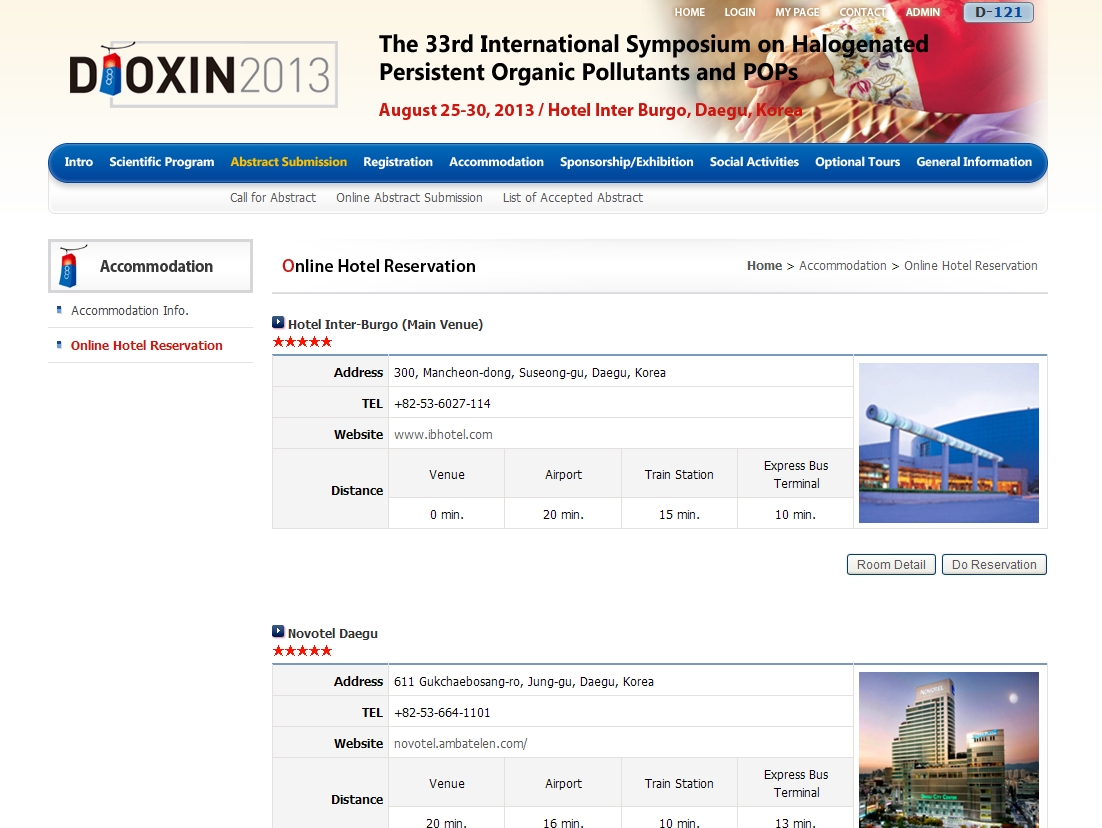Viewport: 1102px width, 828px height.
Task: Open the Social Activities menu
Action: coord(754,162)
